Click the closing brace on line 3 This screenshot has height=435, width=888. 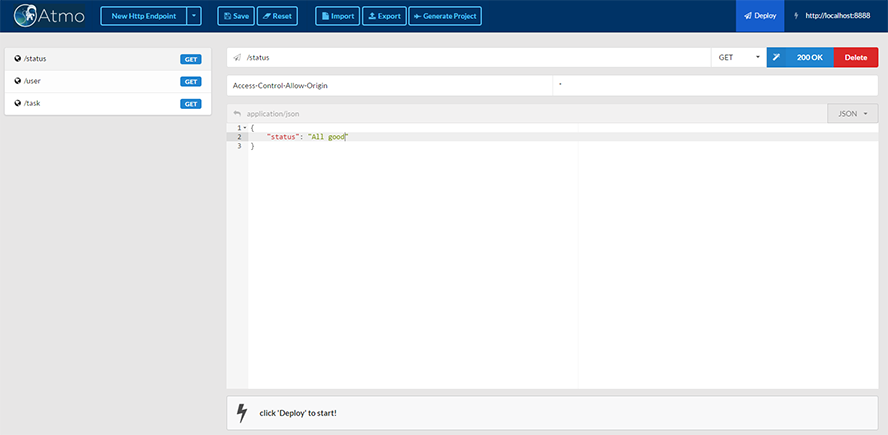tap(253, 146)
